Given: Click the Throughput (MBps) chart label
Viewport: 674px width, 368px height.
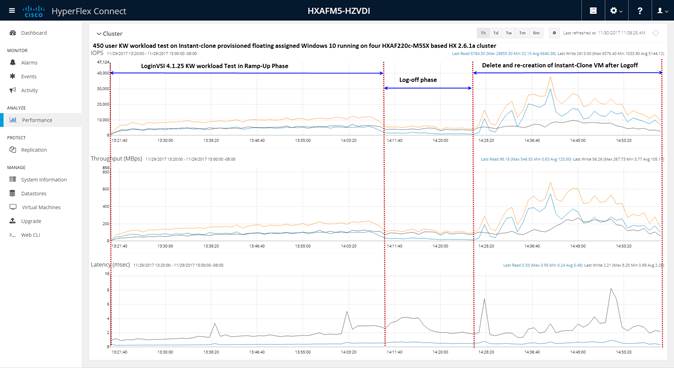Looking at the screenshot, I should [116, 159].
